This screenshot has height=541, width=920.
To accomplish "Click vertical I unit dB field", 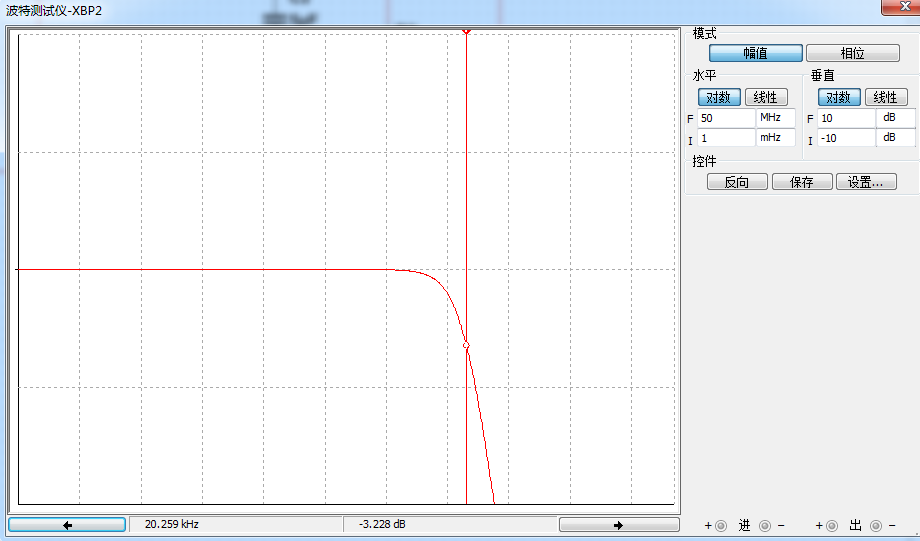I will (895, 138).
